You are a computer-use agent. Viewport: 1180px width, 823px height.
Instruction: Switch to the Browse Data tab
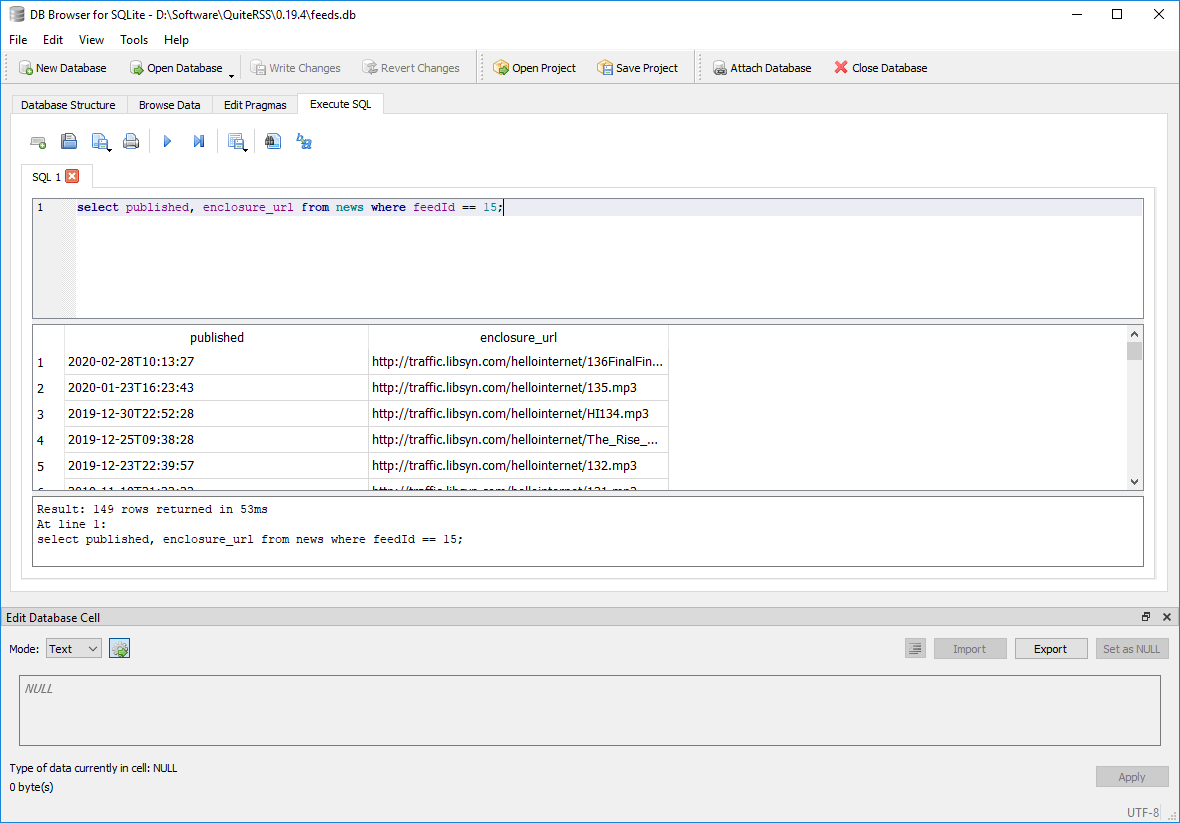click(169, 104)
